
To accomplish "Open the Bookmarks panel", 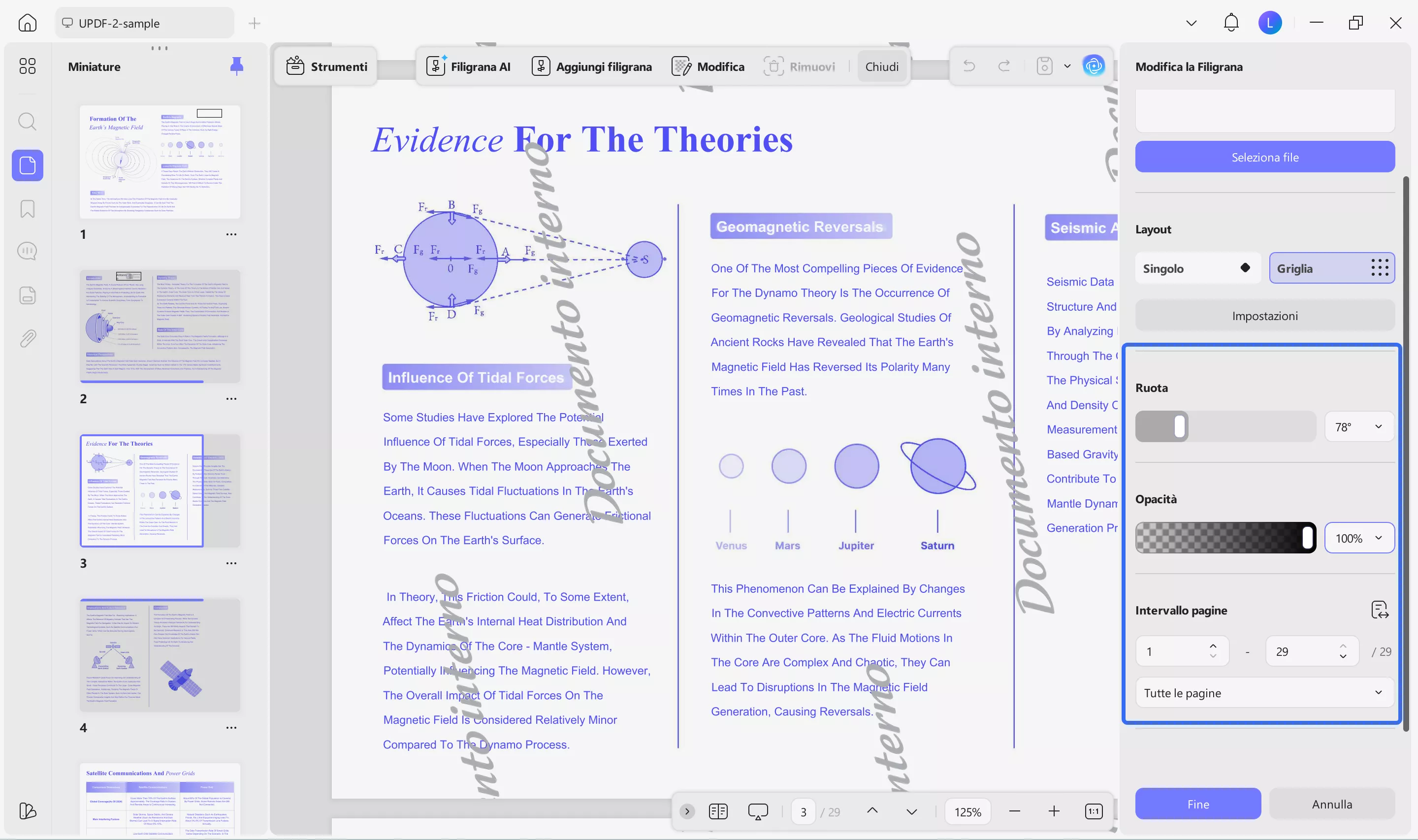I will (x=27, y=209).
